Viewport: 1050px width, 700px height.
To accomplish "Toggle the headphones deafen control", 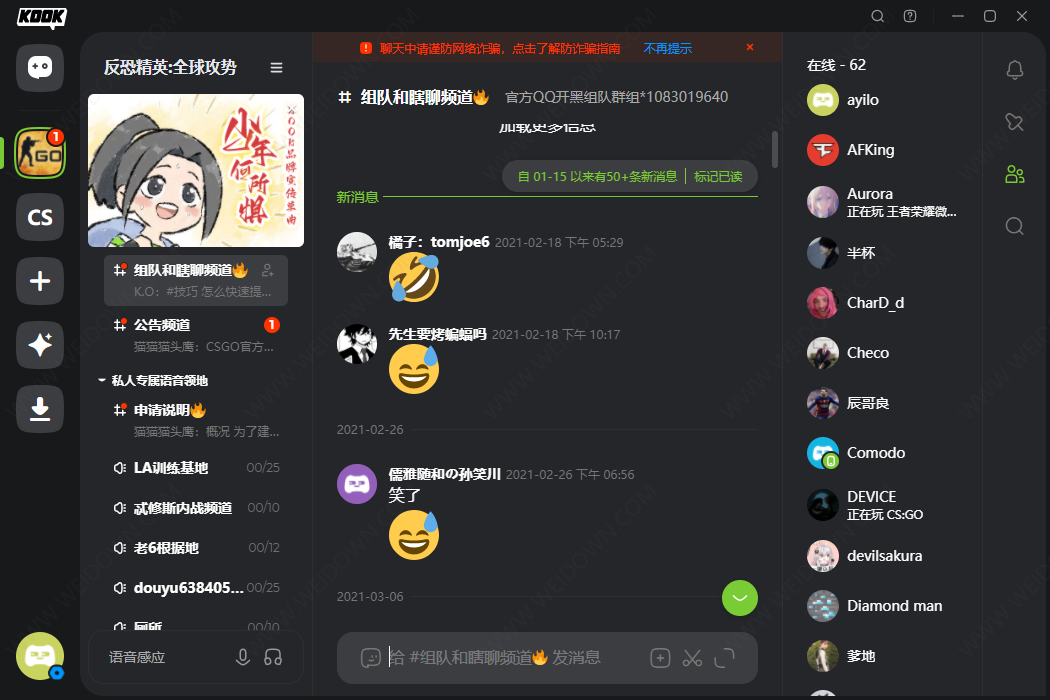I will coord(273,657).
